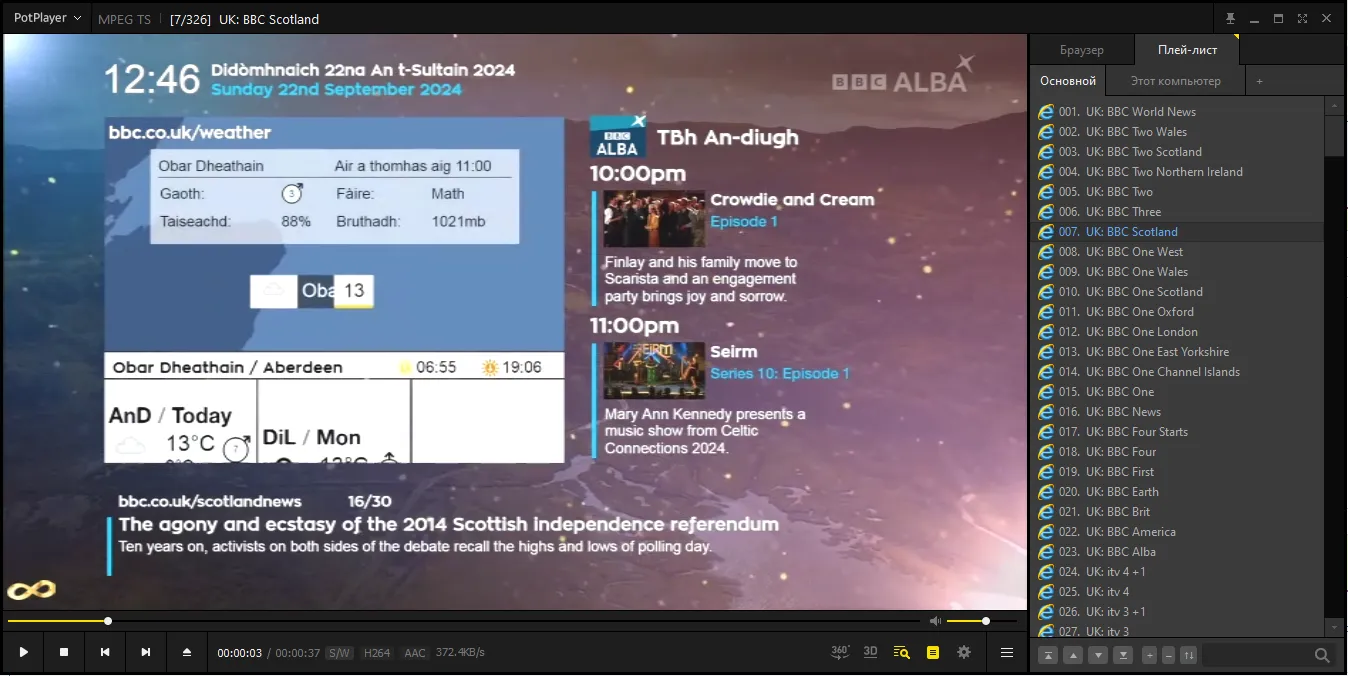
Task: Click the Play button
Action: click(23, 652)
